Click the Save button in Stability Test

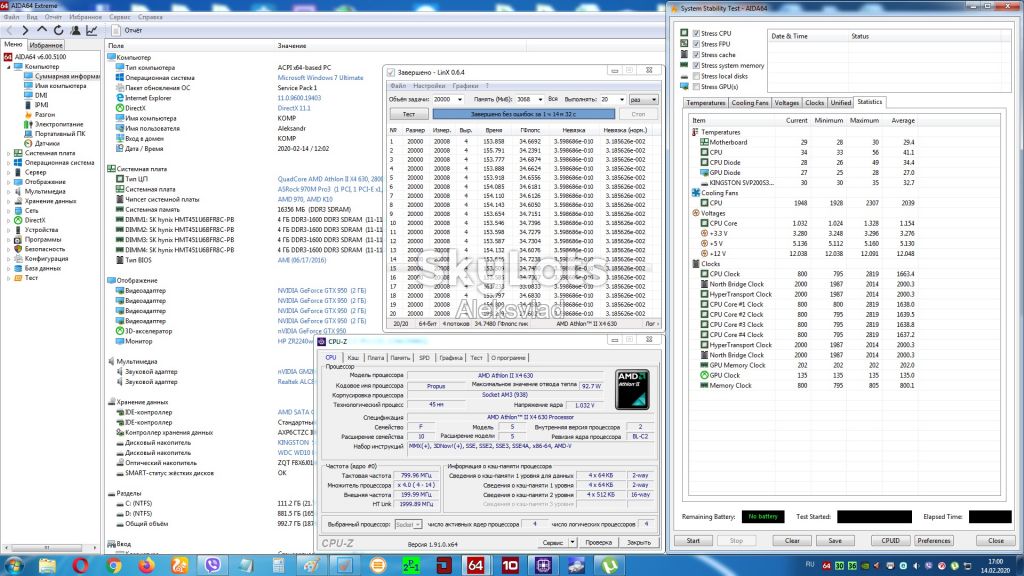pyautogui.click(x=835, y=541)
